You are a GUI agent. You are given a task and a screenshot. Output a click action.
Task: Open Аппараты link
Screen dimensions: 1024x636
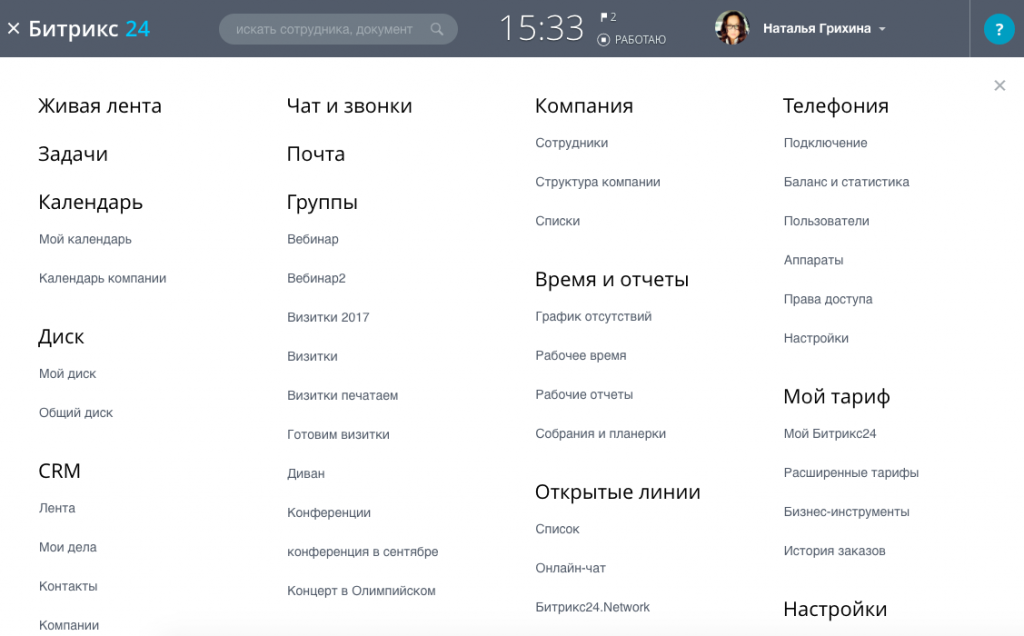813,261
